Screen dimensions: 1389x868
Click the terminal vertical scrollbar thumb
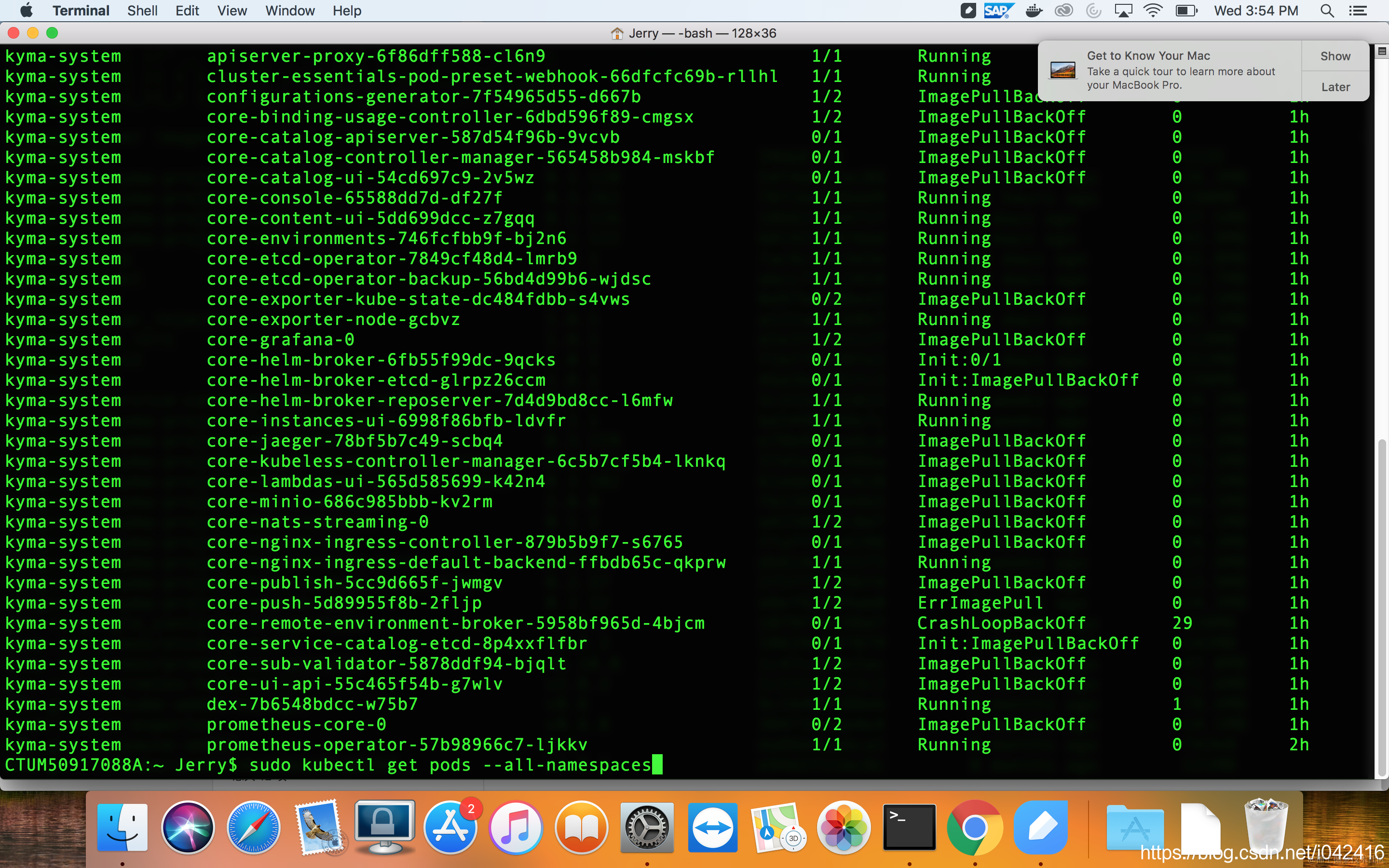(1382, 609)
